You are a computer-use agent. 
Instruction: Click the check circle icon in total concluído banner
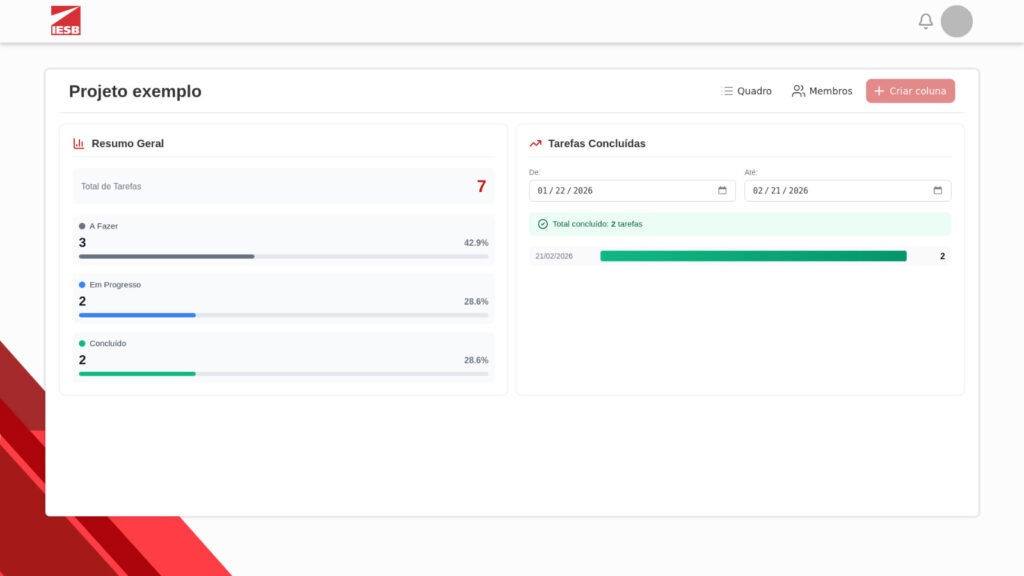(x=543, y=224)
